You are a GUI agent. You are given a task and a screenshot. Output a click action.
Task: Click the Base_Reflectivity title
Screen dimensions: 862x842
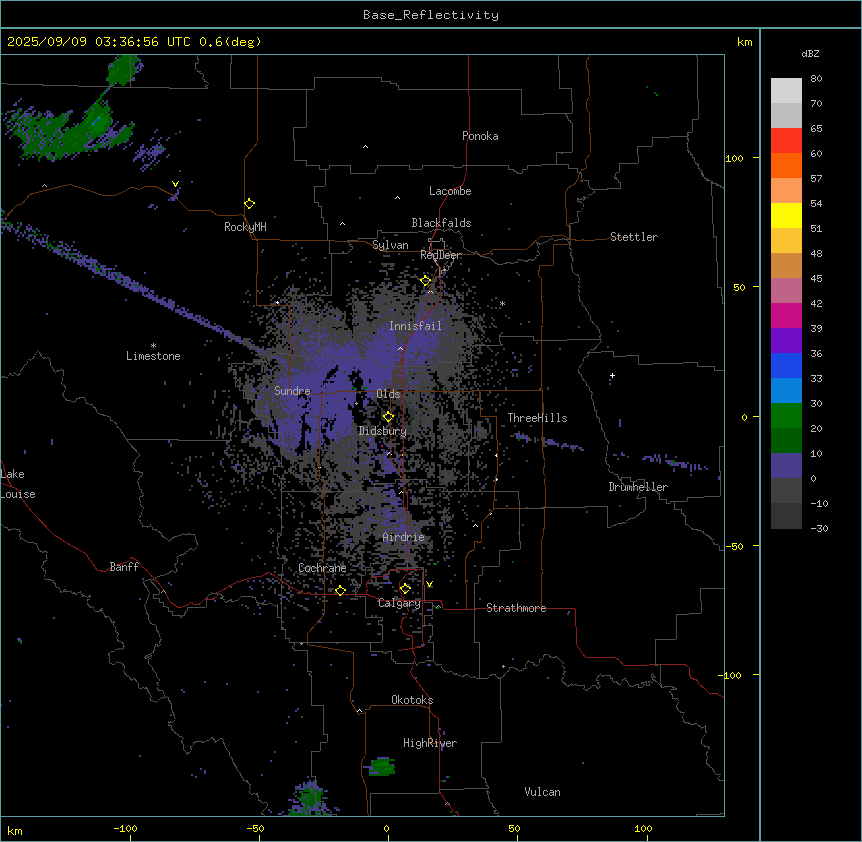(431, 15)
